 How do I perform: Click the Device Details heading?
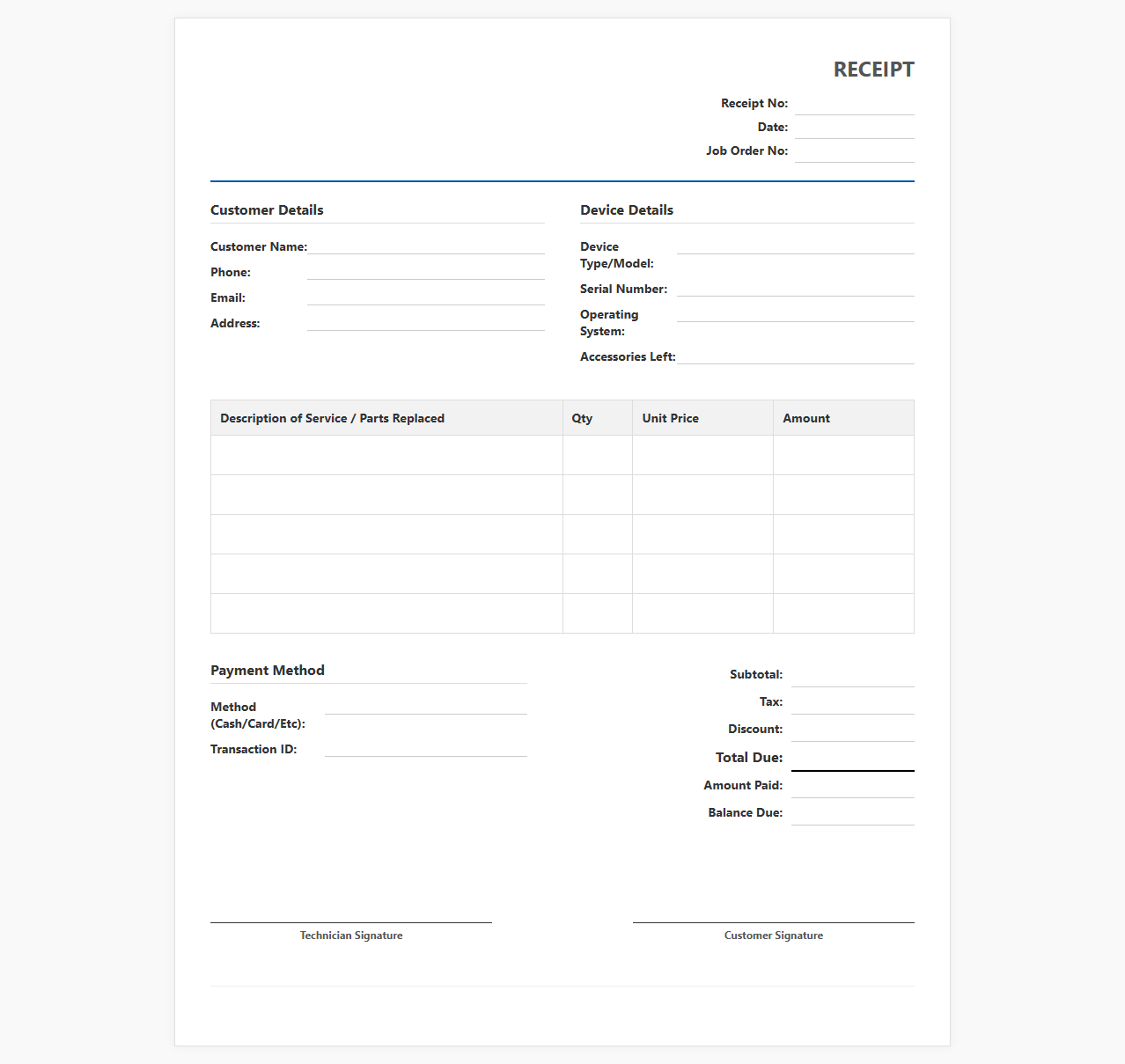627,210
